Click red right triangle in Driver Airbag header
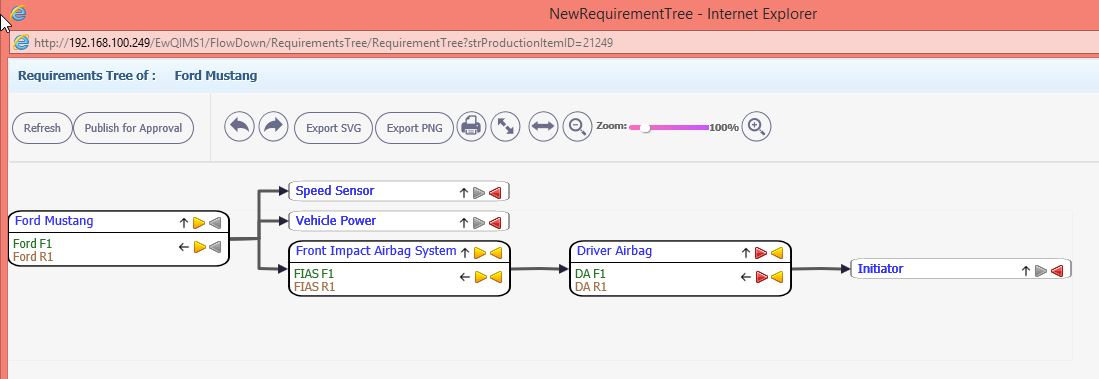This screenshot has width=1099, height=379. pos(760,253)
